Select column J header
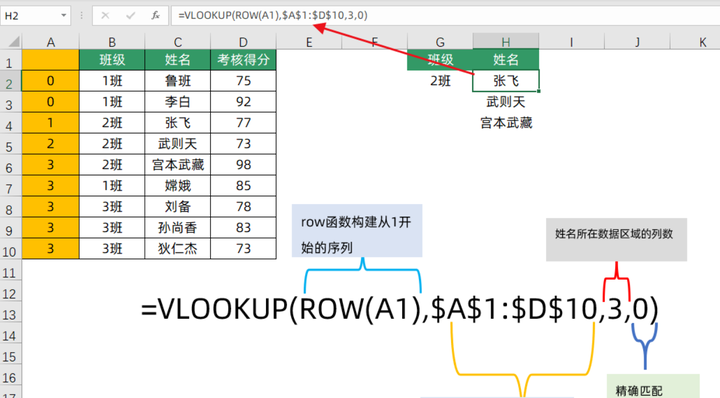Image resolution: width=720 pixels, height=398 pixels. 637,42
